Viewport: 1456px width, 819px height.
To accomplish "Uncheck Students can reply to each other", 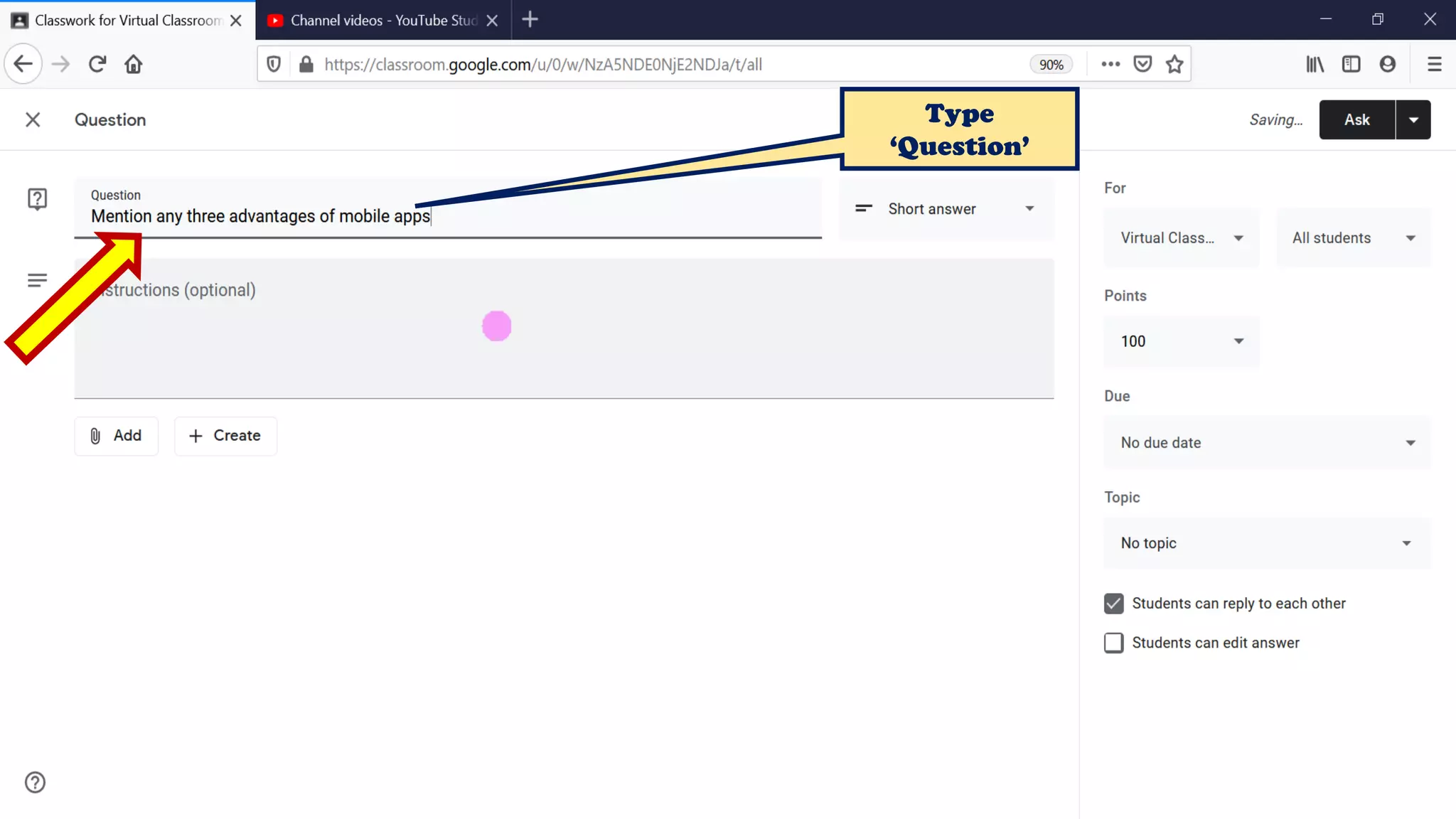I will coord(1113,604).
